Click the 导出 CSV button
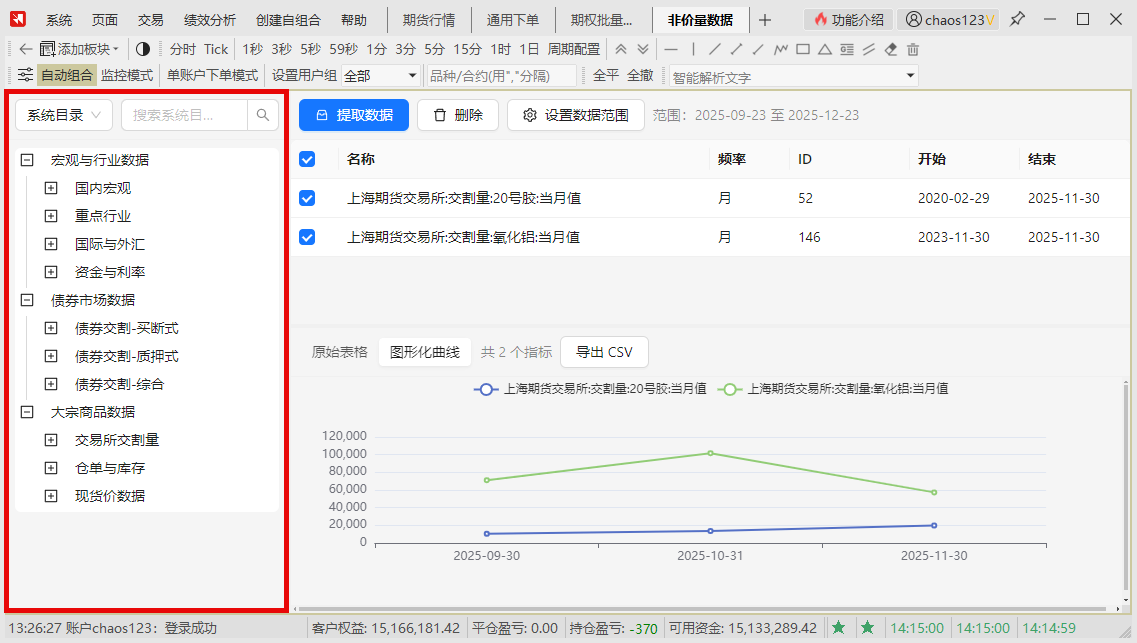 coord(604,352)
